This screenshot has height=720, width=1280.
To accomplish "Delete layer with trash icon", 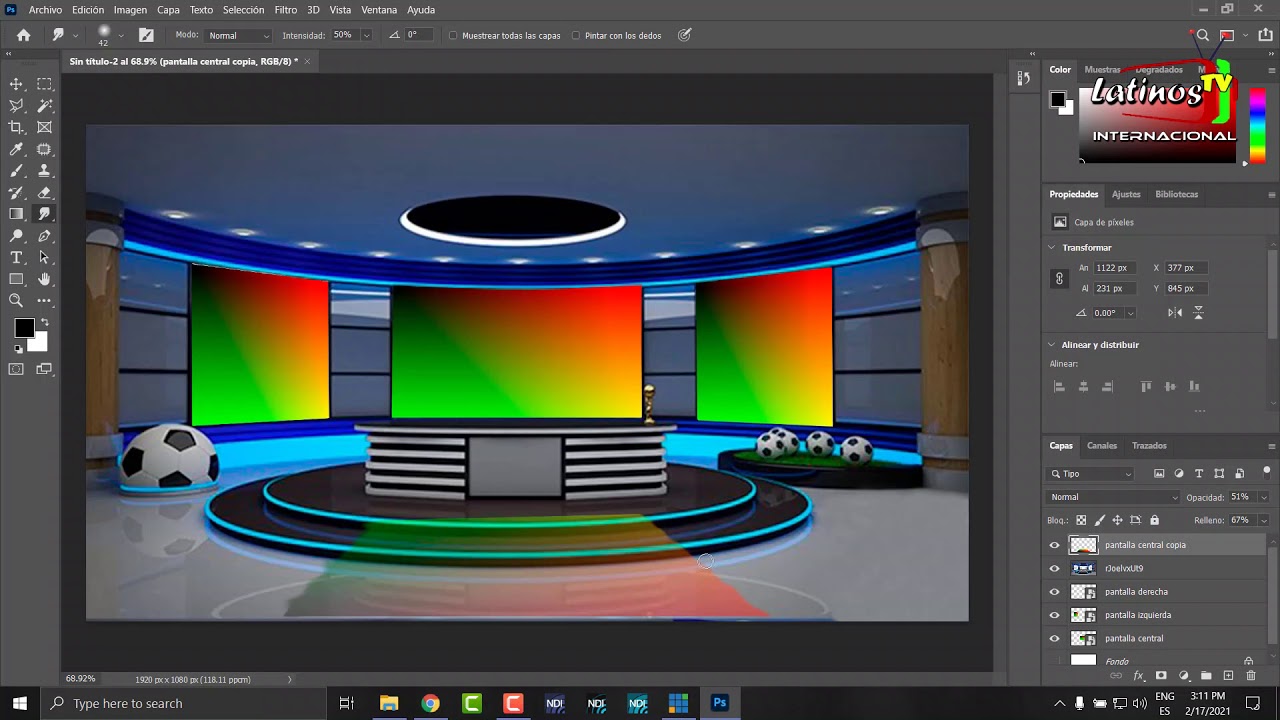I will point(1250,676).
